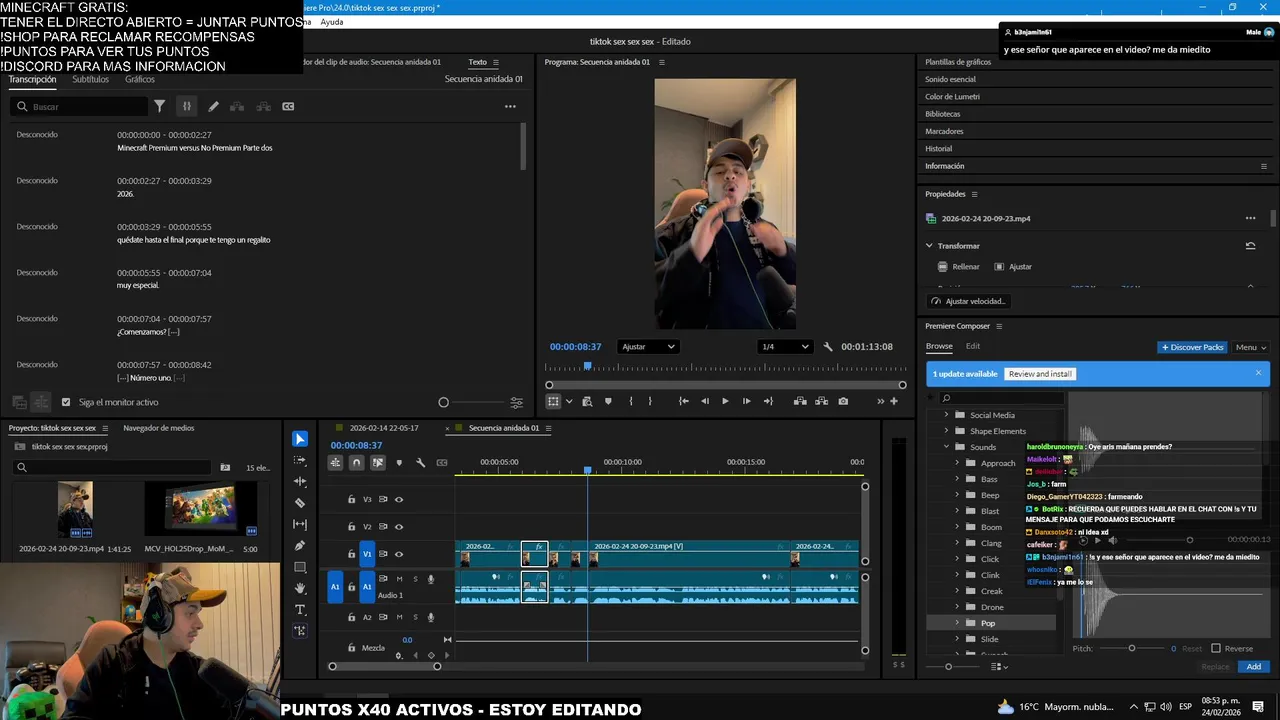Uncheck Siga el monitor activo checkbox
The height and width of the screenshot is (720, 1280).
click(x=66, y=402)
